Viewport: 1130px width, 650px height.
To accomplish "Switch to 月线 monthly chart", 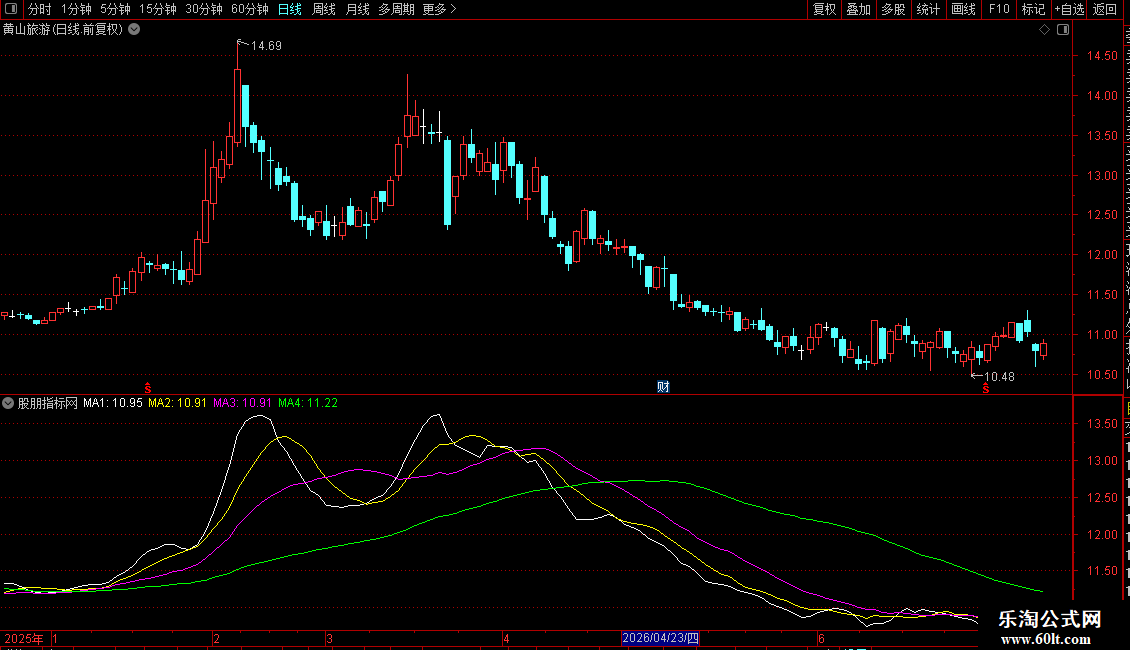I will [x=357, y=9].
